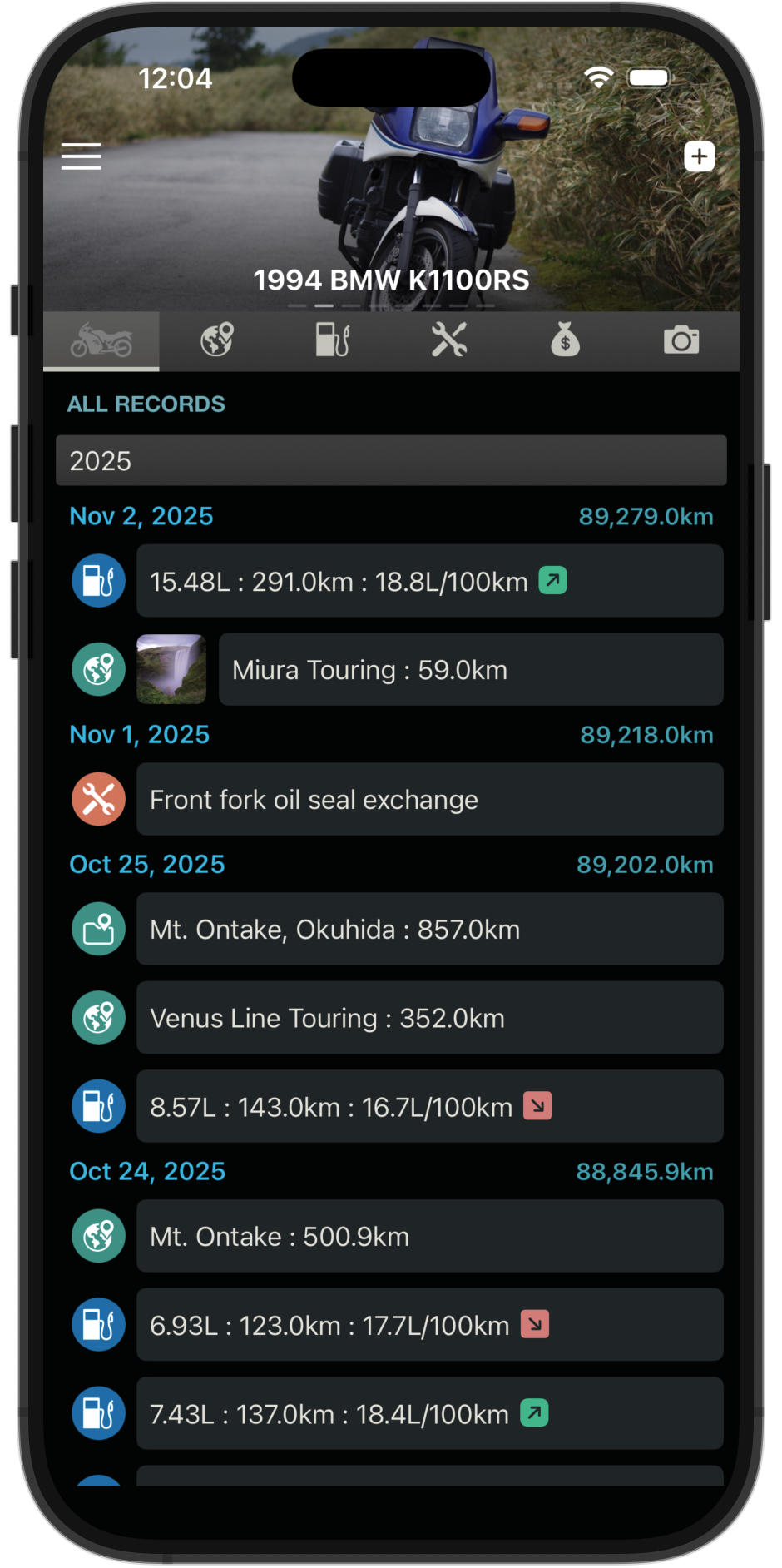Switch to the touring globe tab
Screen dimensions: 782x1568
pyautogui.click(x=217, y=340)
